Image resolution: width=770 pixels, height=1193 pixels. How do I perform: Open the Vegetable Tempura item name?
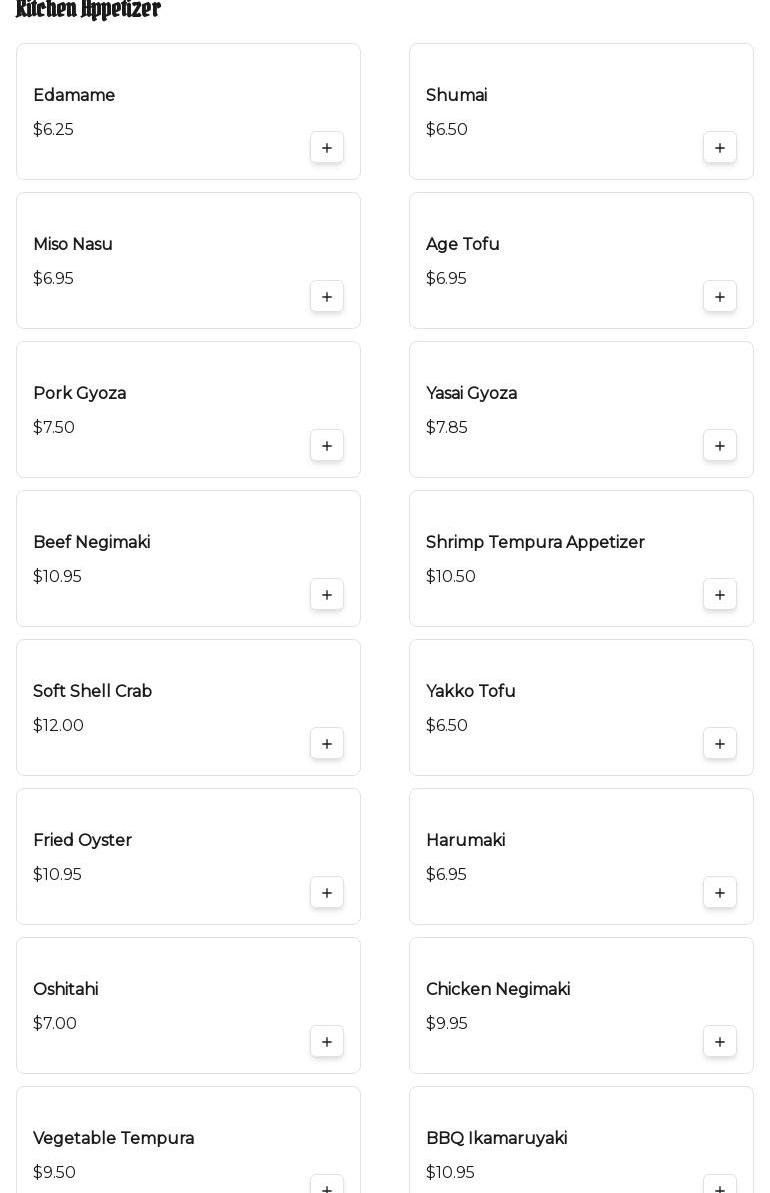(114, 1138)
